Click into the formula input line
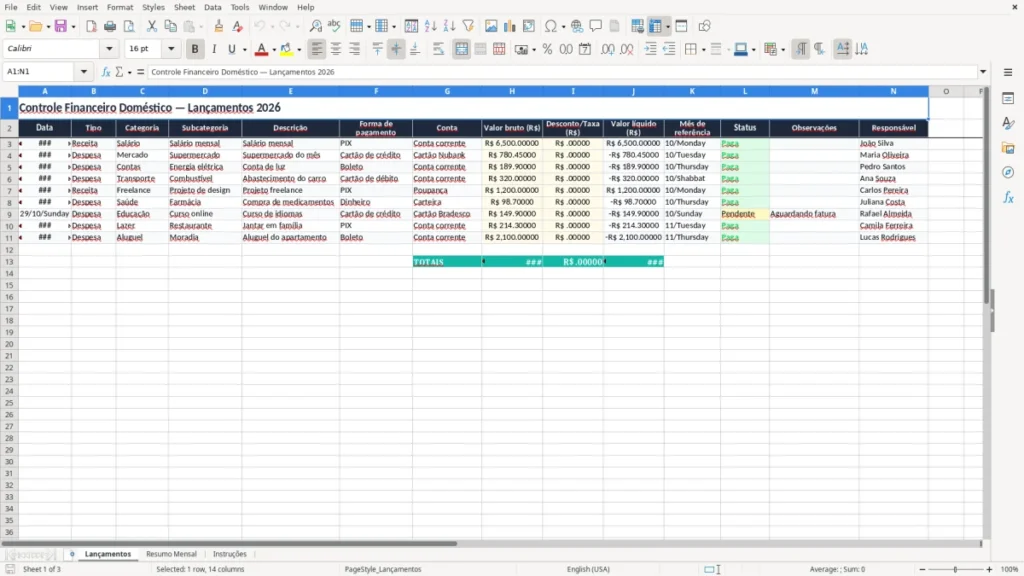Viewport: 1024px width, 576px height. (562, 72)
